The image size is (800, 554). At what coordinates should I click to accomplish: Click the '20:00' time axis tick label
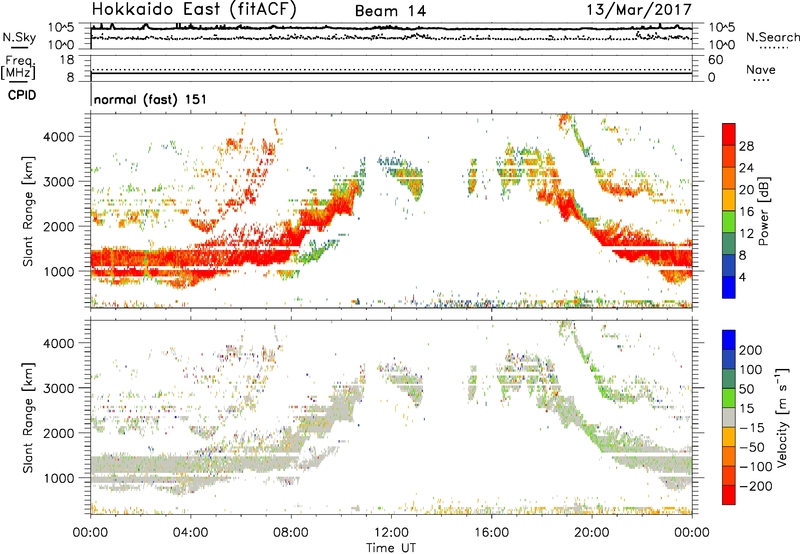coord(592,533)
